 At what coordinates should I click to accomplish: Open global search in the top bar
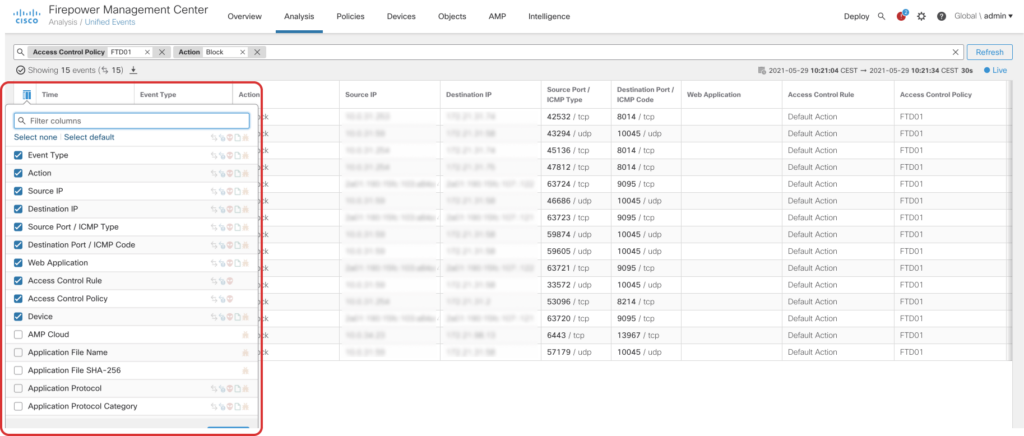[x=881, y=16]
